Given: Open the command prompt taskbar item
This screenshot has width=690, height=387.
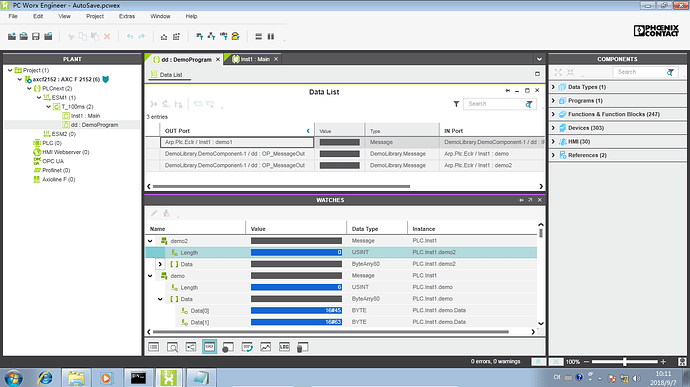Looking at the screenshot, I should pyautogui.click(x=138, y=378).
